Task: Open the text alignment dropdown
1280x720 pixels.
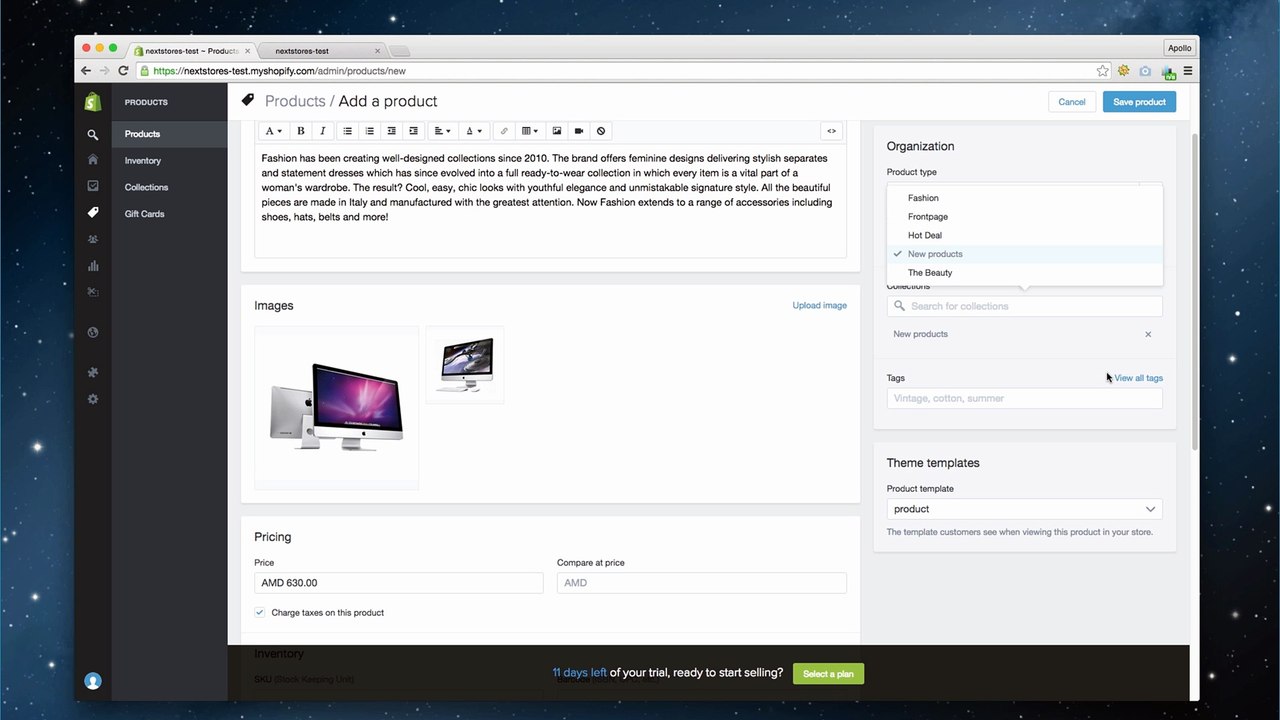Action: coord(442,131)
